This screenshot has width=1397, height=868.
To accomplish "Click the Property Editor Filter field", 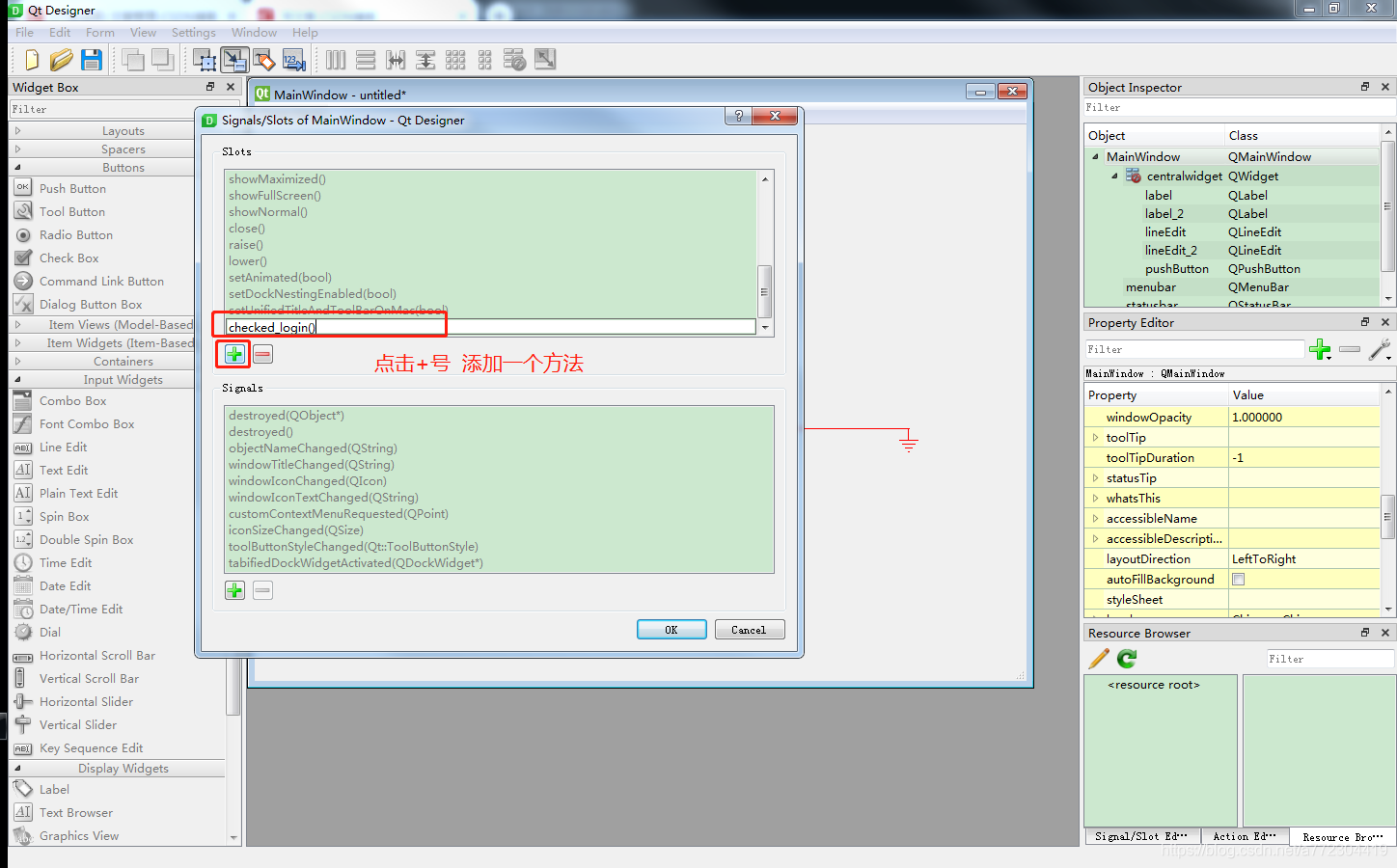I will tap(1194, 349).
